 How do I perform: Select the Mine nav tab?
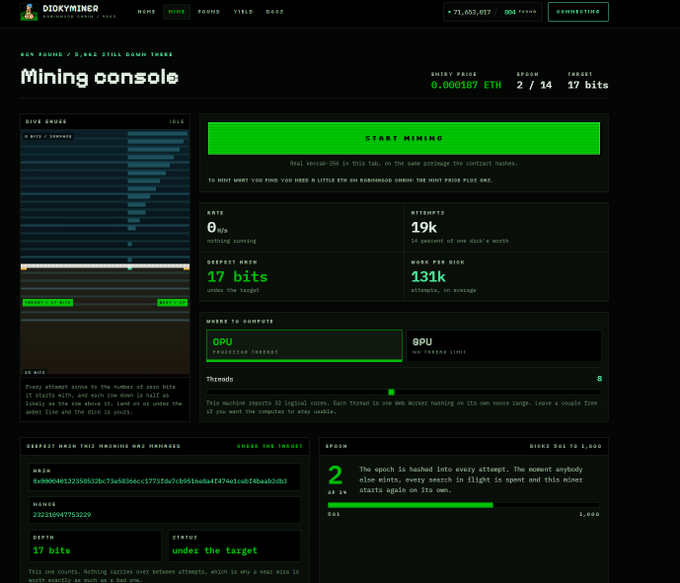point(177,12)
